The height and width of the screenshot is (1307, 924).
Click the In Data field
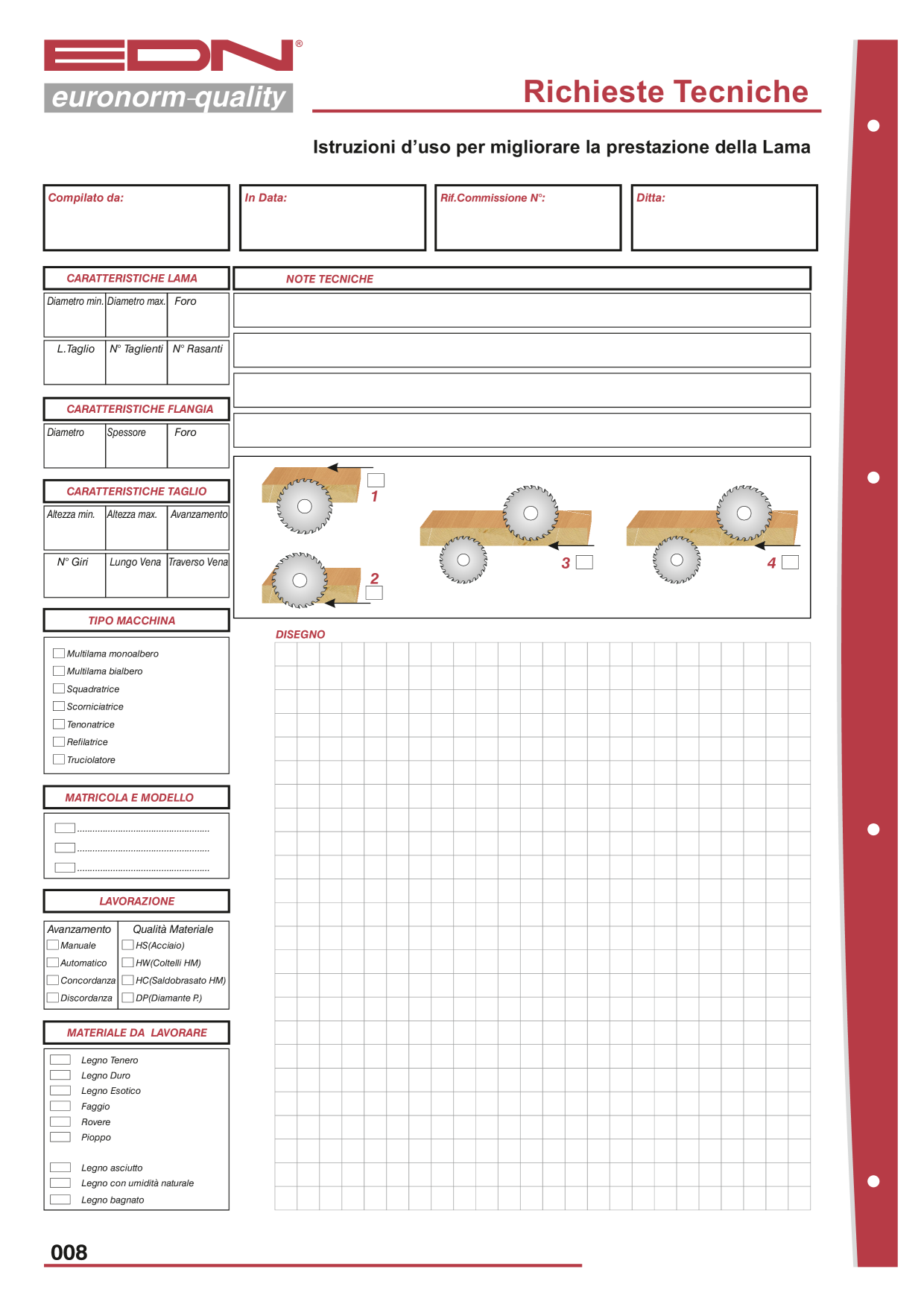coord(333,218)
